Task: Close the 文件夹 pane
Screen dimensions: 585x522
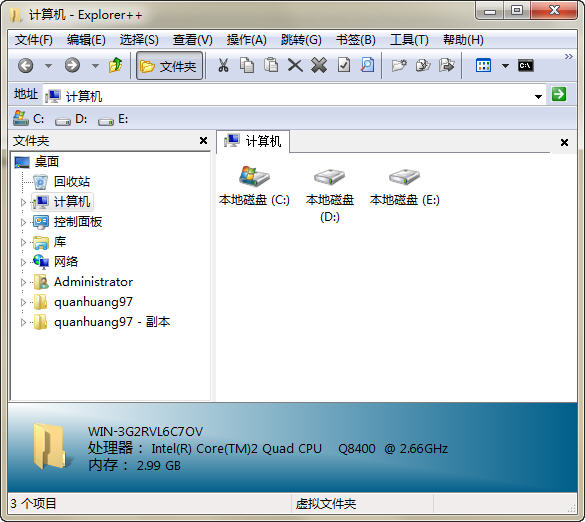Action: pyautogui.click(x=203, y=141)
